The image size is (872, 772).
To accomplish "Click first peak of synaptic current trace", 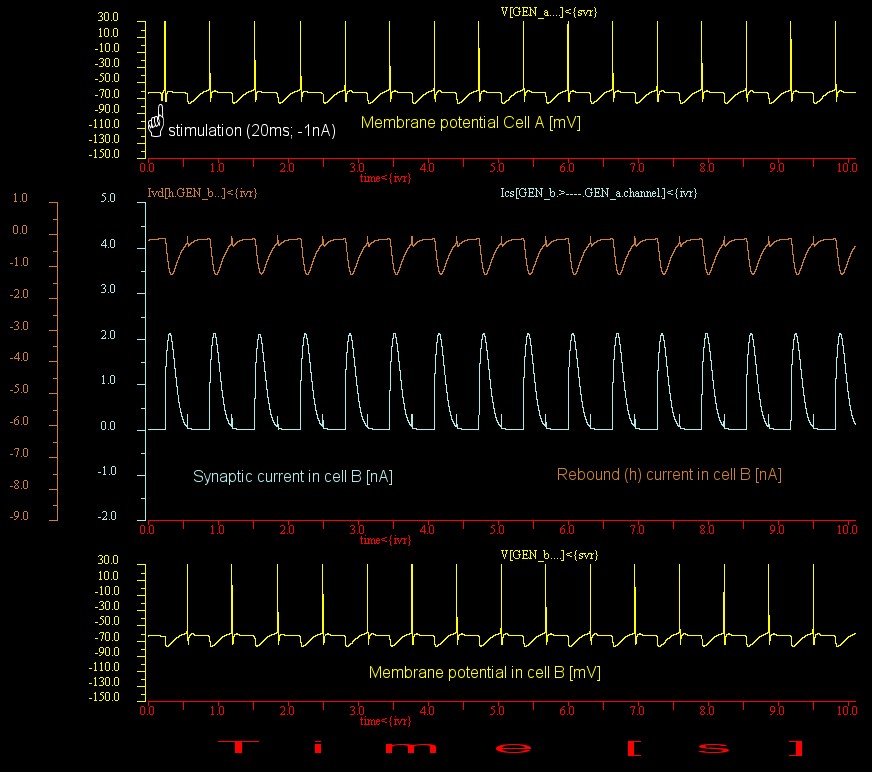I will click(170, 335).
